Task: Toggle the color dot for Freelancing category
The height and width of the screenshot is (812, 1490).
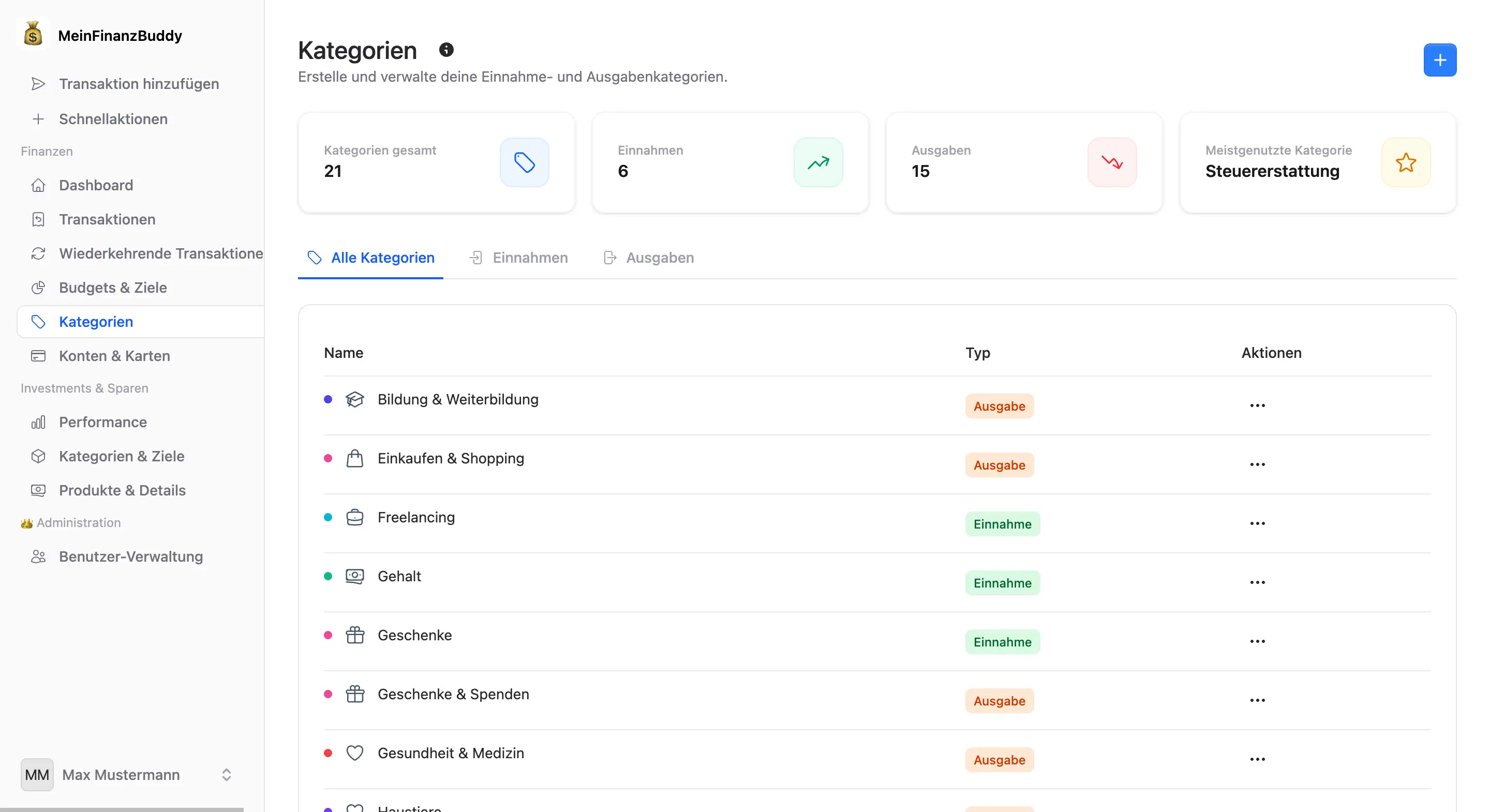Action: (328, 518)
